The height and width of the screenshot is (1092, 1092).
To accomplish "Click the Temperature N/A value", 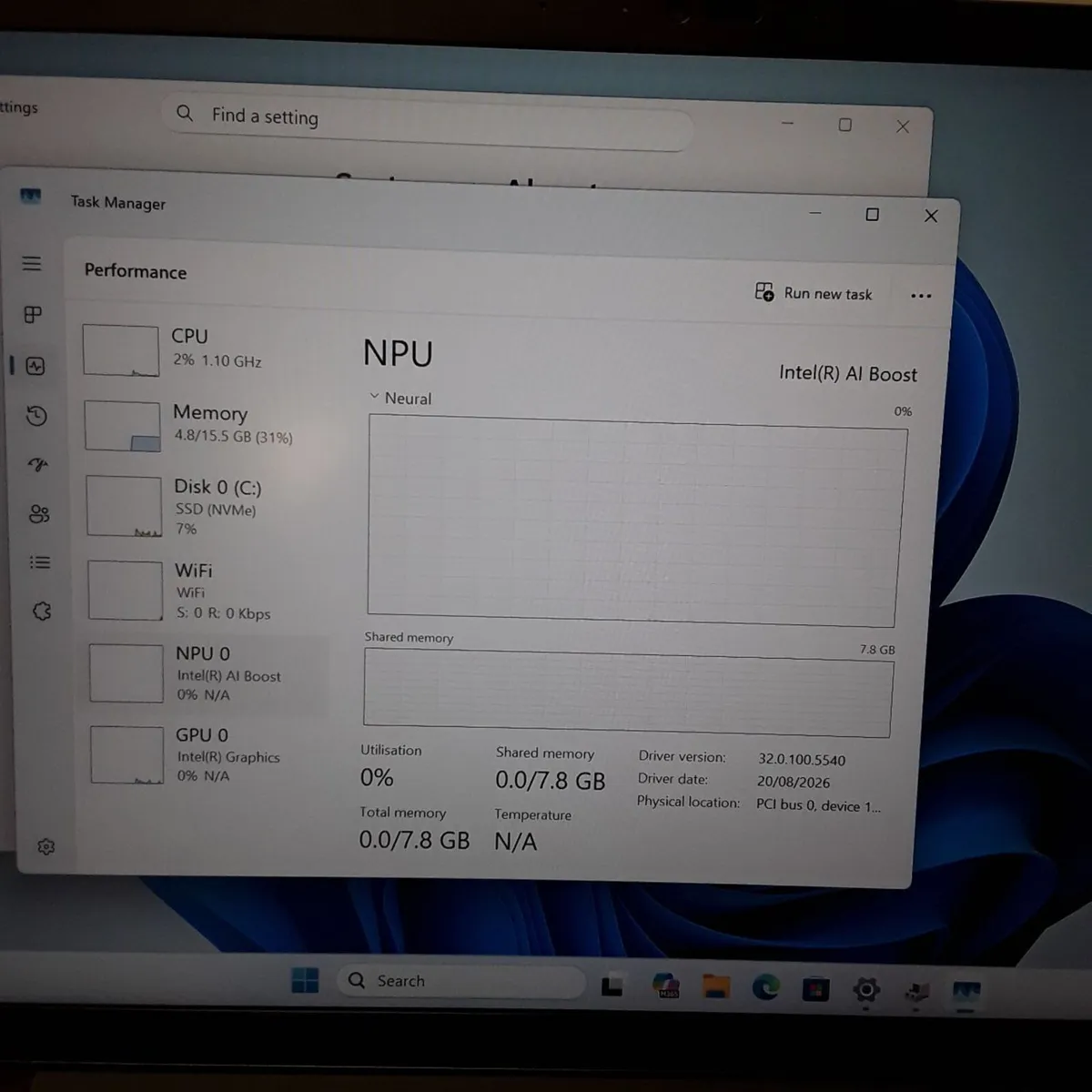I will click(516, 842).
